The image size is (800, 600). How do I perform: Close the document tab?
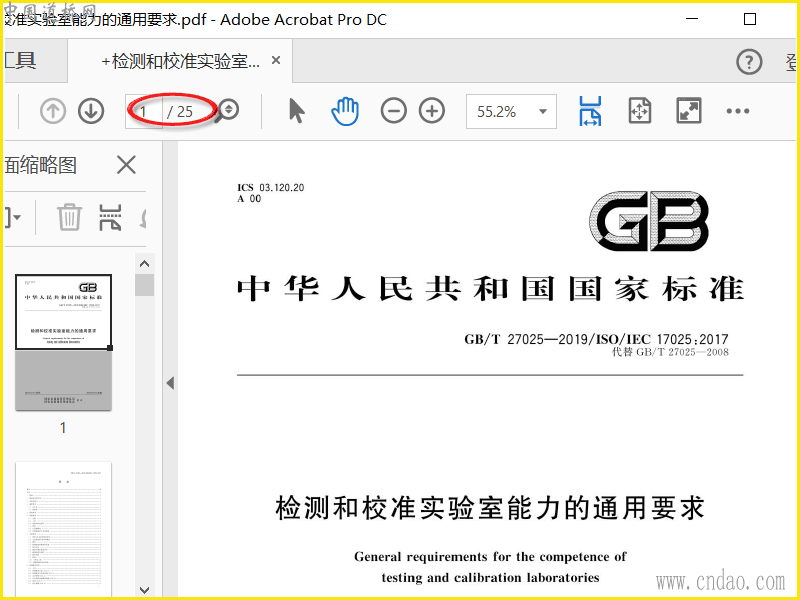276,60
